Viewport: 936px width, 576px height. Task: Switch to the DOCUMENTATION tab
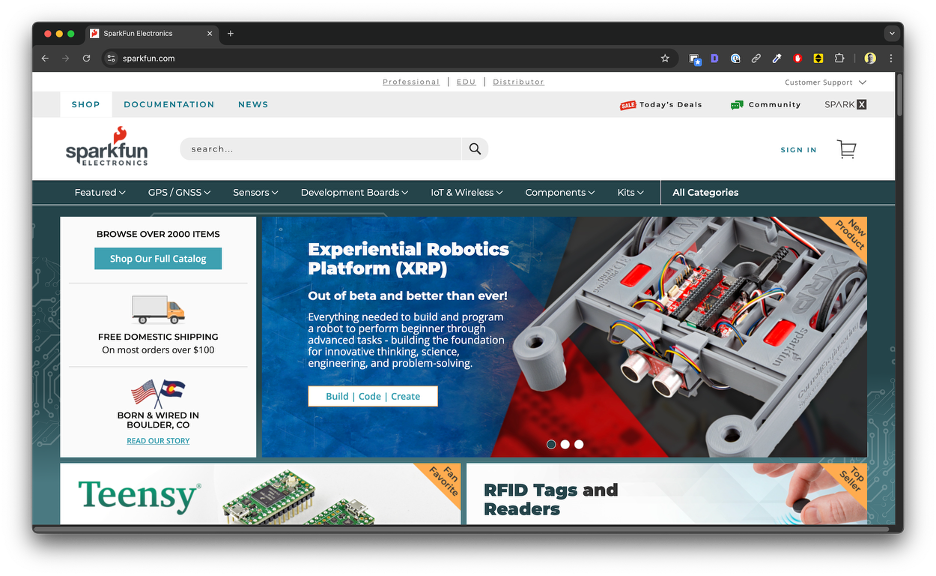click(169, 104)
